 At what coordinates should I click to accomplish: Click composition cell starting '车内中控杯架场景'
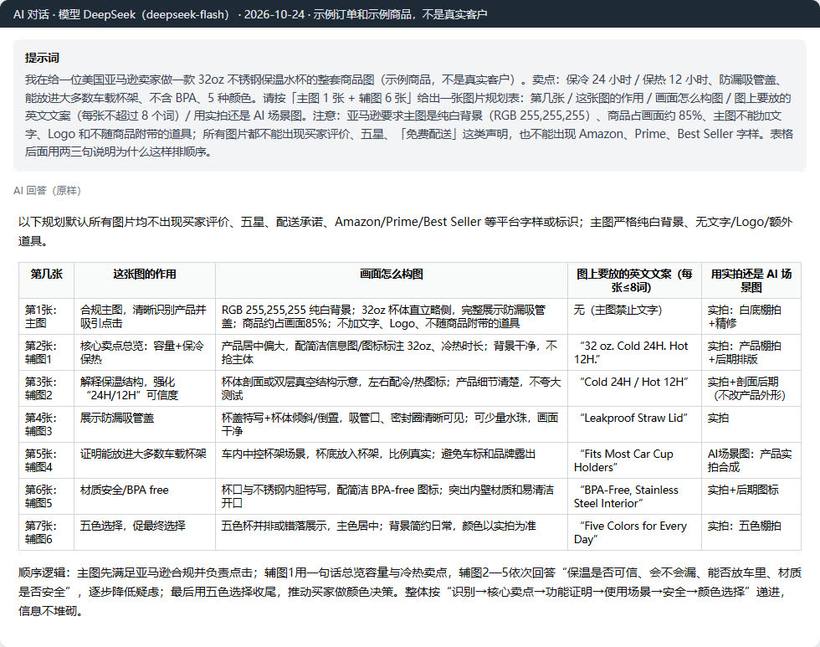click(391, 461)
